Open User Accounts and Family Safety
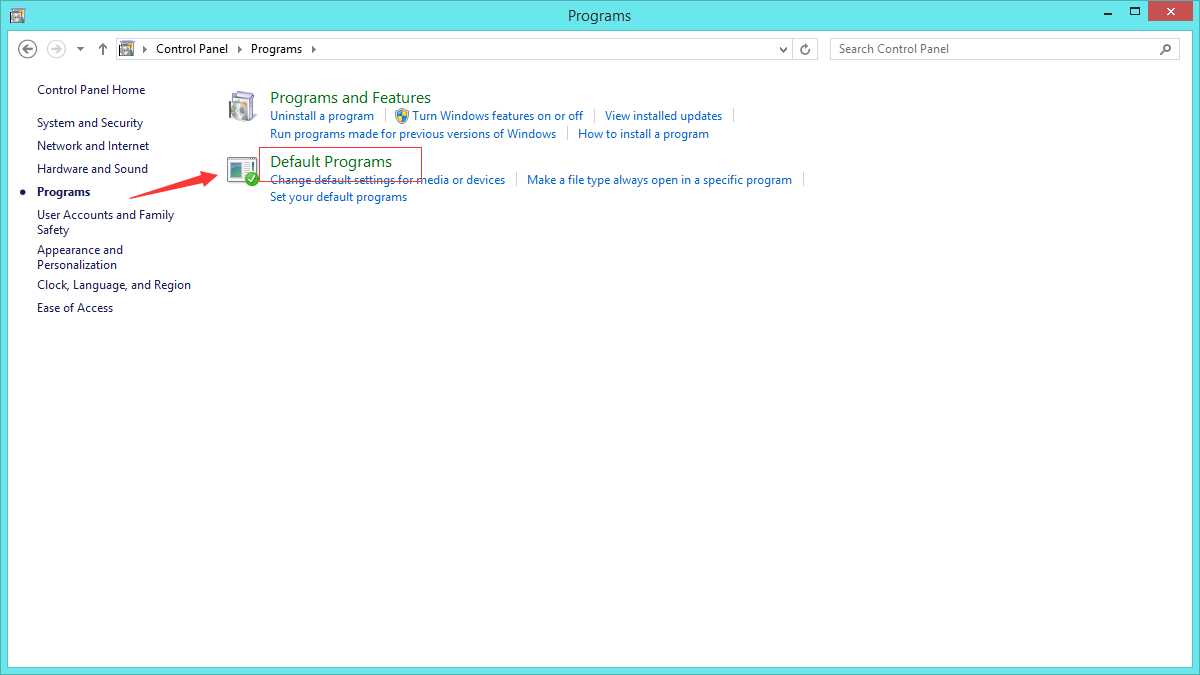This screenshot has height=675, width=1200. (106, 222)
